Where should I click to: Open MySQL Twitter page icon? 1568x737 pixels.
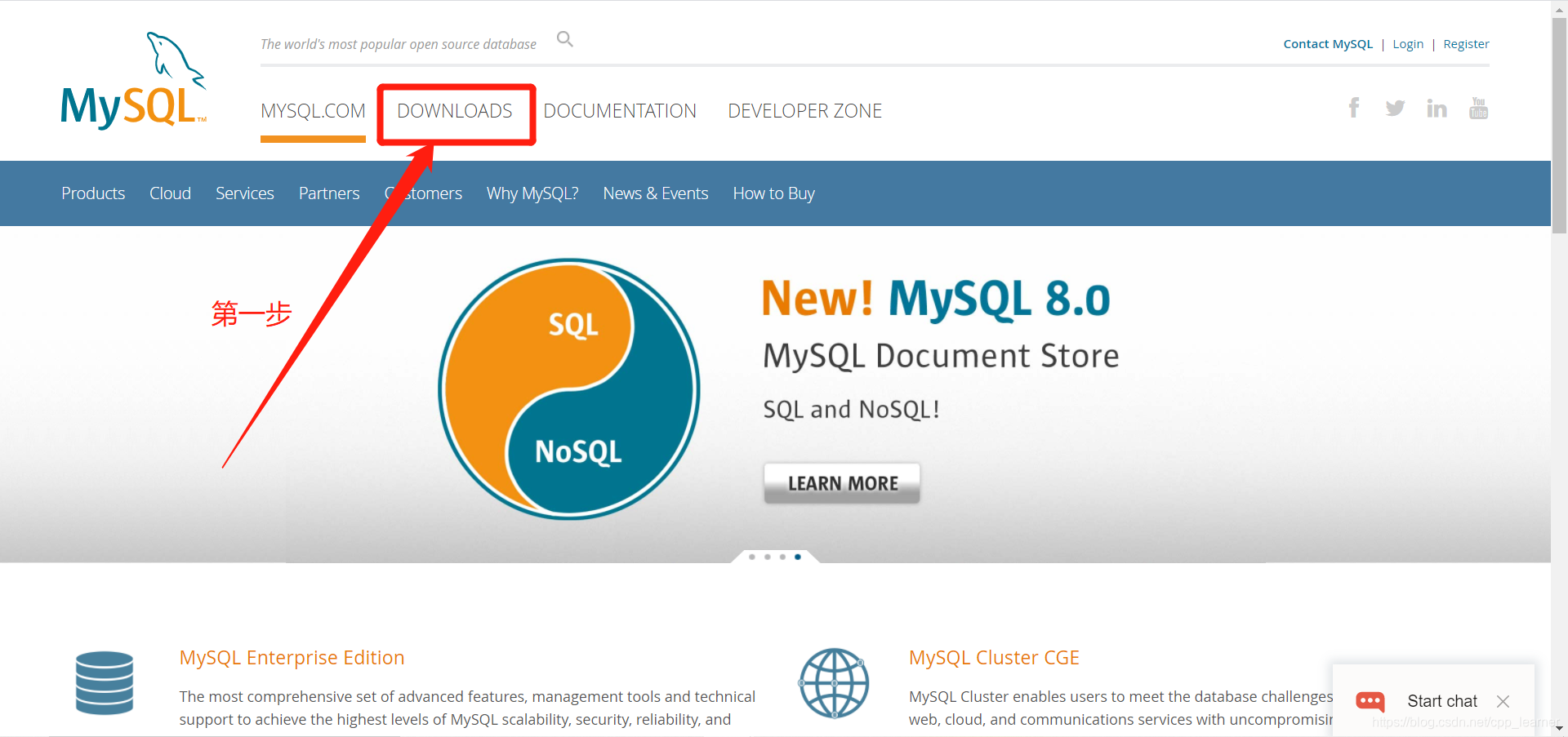[x=1395, y=109]
